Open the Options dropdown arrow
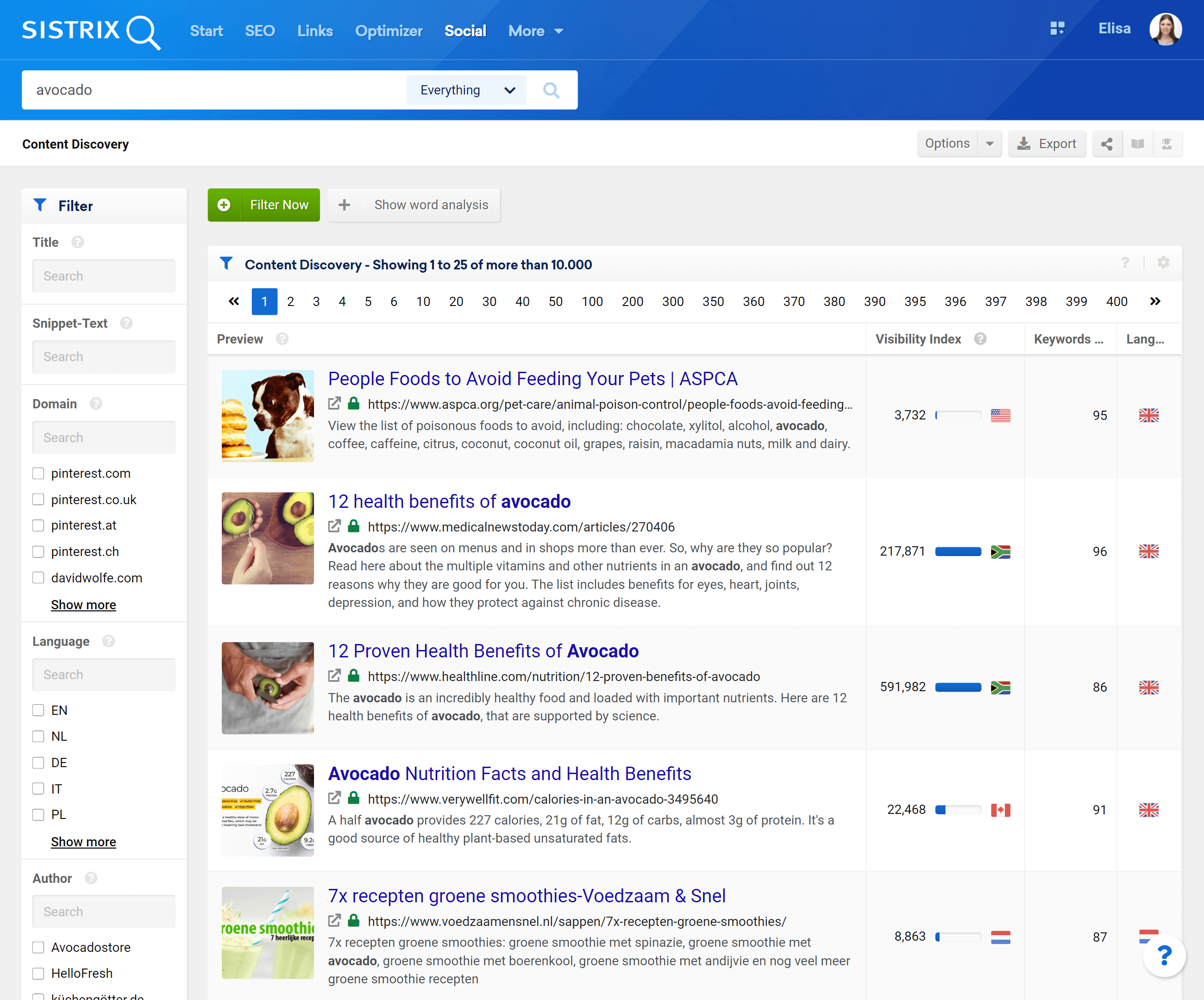Screen dimensions: 1204x1000 pyautogui.click(x=990, y=144)
